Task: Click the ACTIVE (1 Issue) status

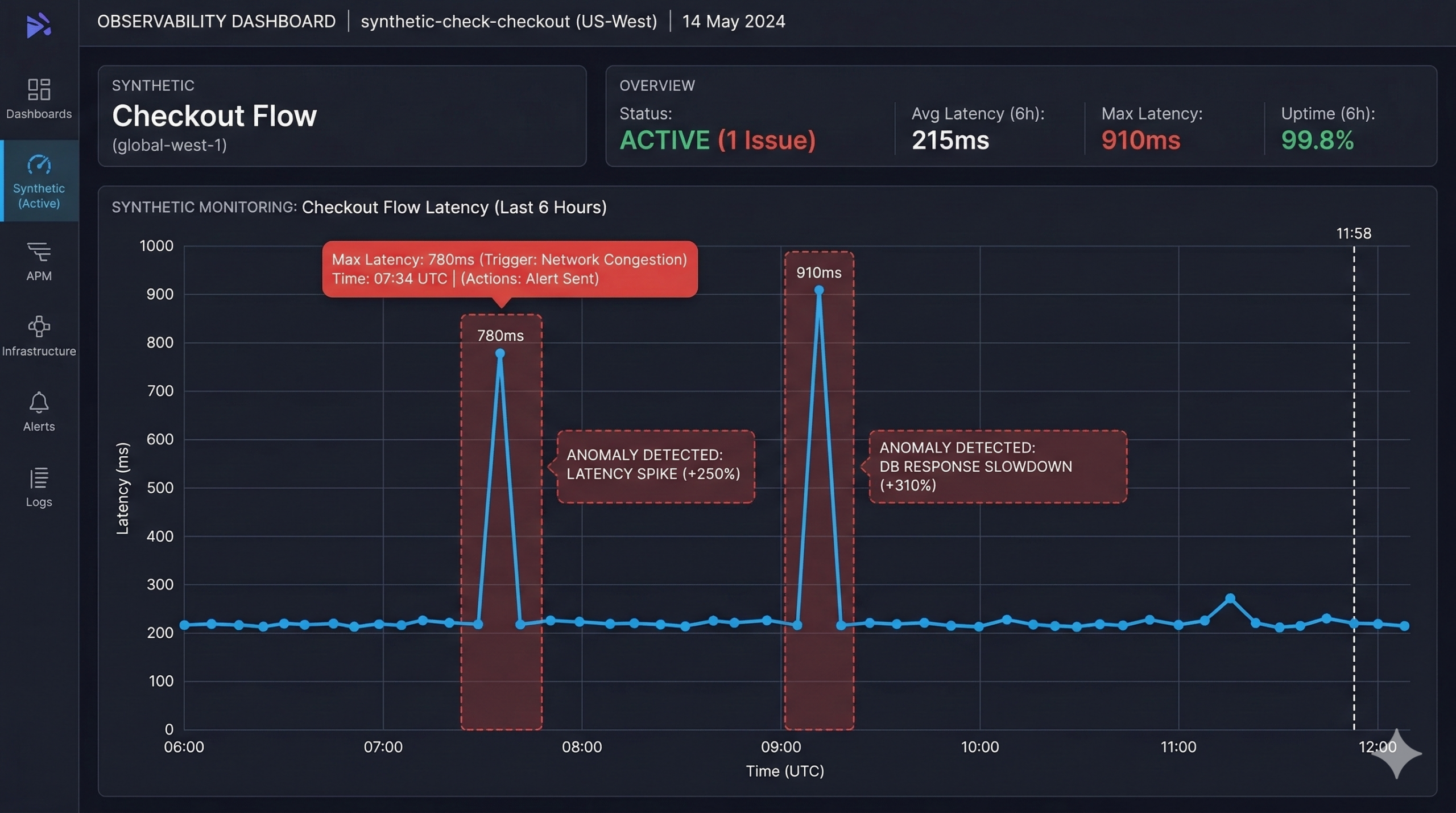Action: tap(717, 141)
